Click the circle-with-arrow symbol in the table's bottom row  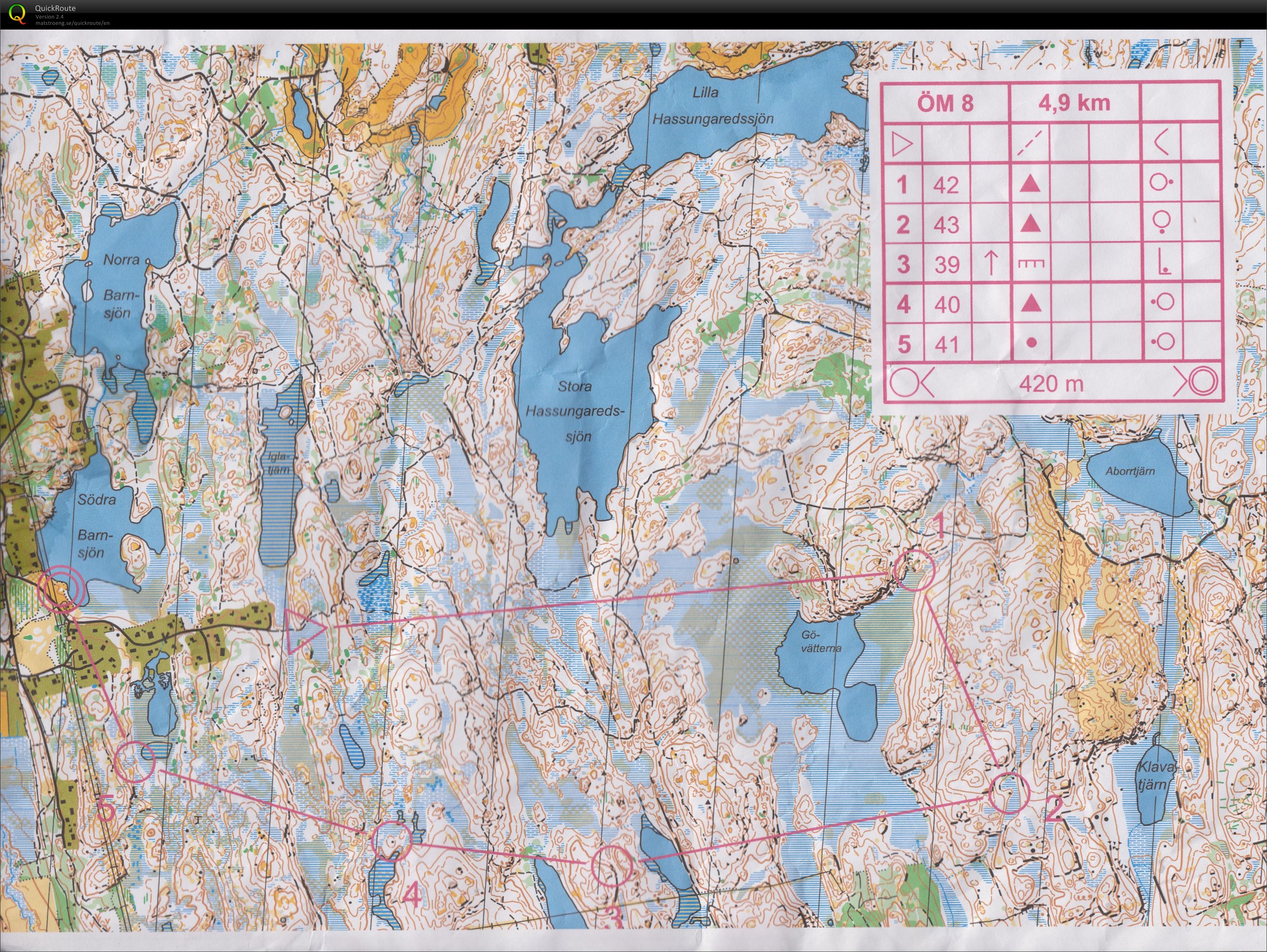click(912, 382)
